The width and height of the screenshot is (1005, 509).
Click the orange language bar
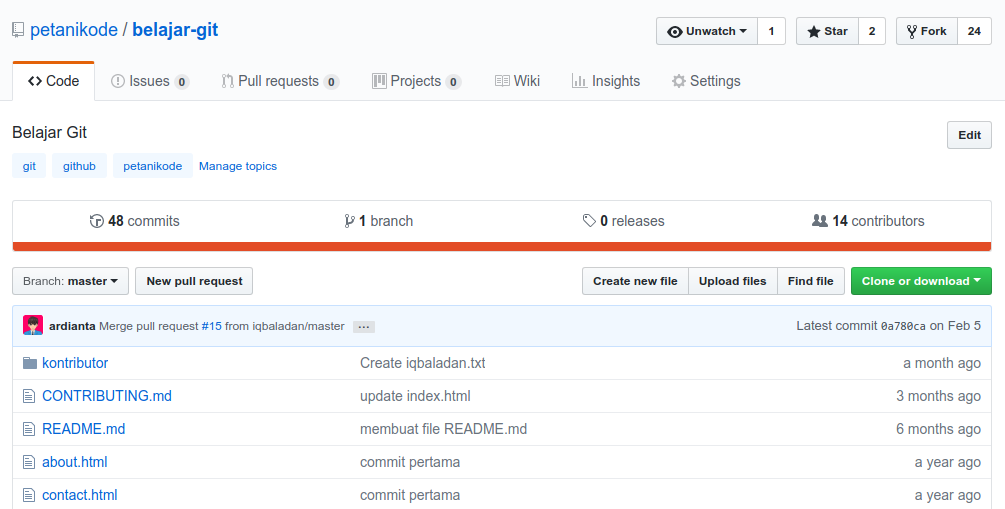[x=502, y=247]
